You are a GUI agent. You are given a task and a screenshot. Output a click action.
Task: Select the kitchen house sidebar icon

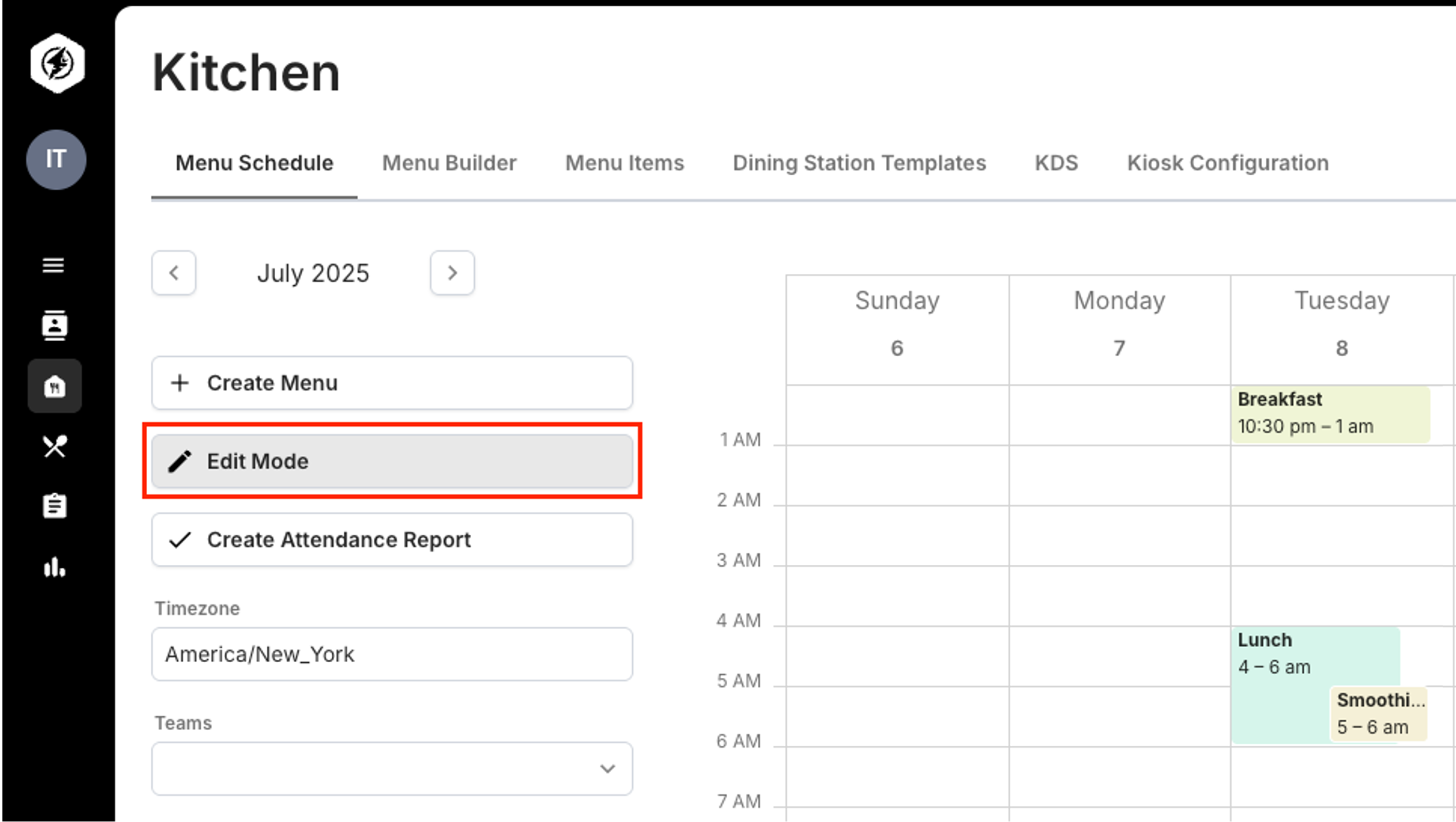(54, 386)
